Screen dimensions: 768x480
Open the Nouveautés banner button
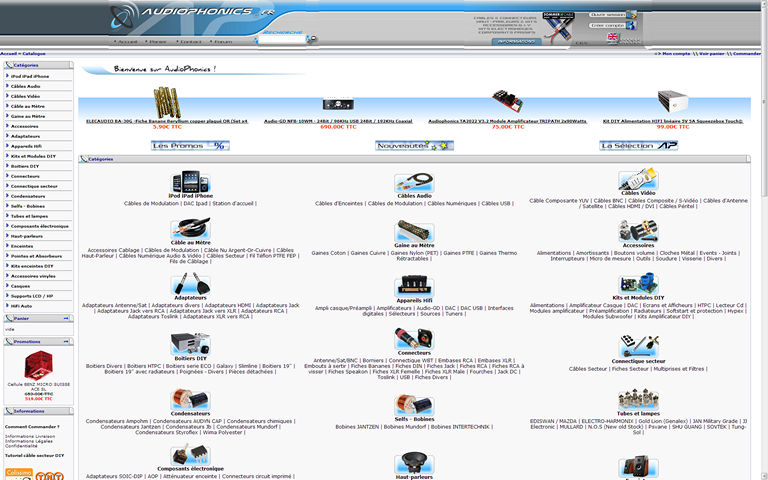[414, 145]
